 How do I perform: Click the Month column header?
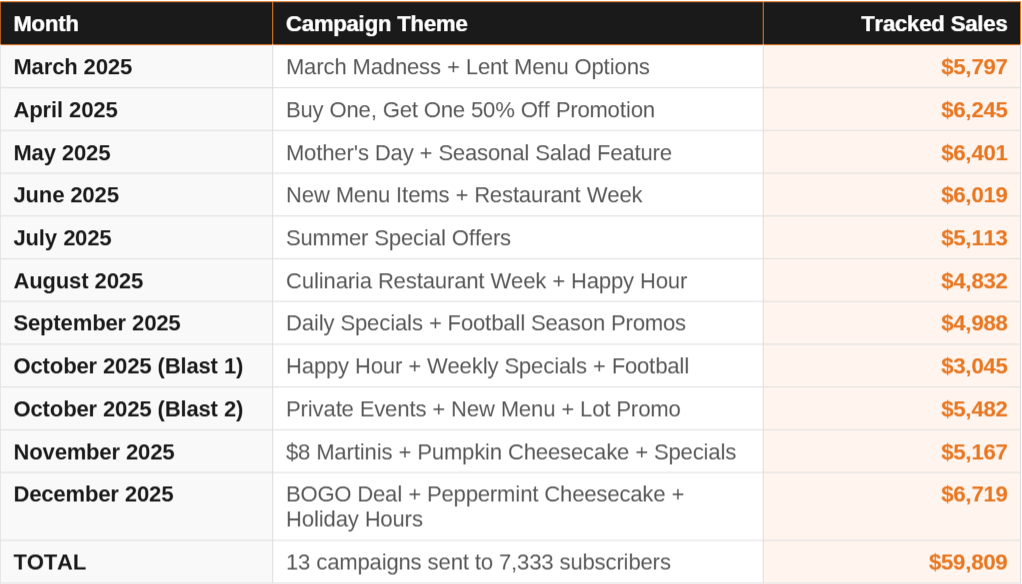point(46,24)
